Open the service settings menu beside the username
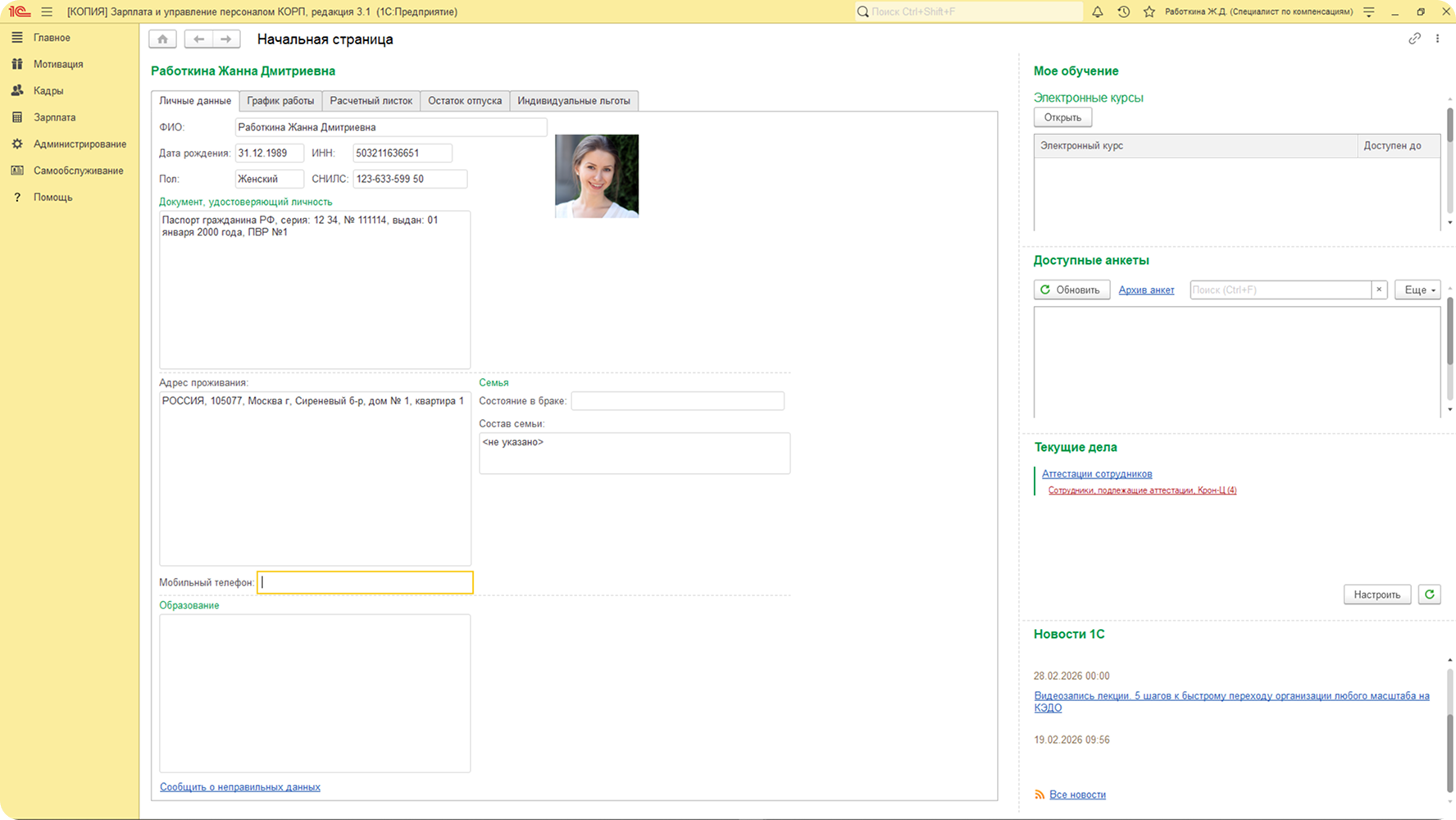Screen dimensions: 1456x820 point(1368,12)
